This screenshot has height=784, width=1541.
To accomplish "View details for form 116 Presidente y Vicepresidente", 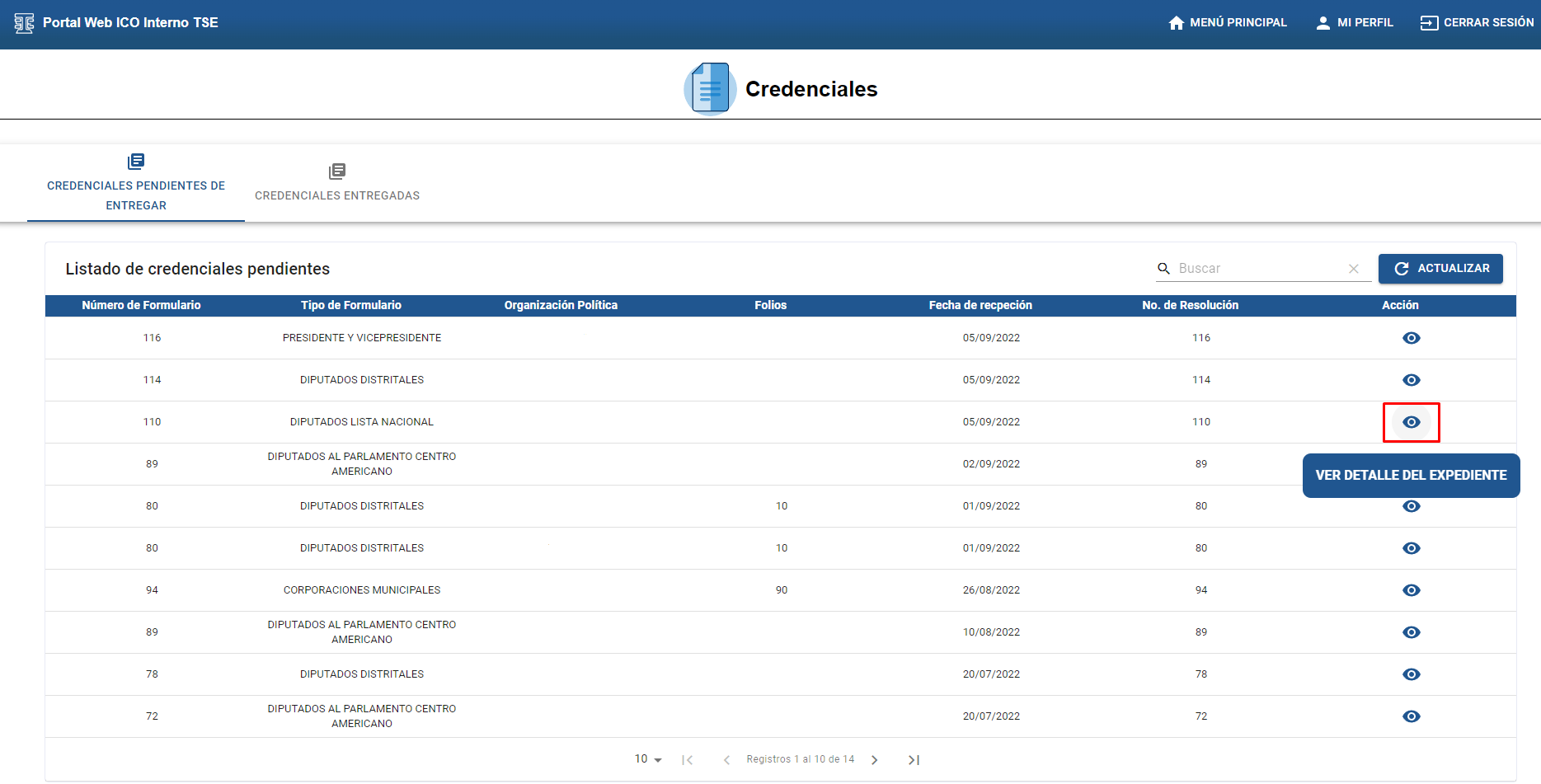I will tap(1411, 338).
